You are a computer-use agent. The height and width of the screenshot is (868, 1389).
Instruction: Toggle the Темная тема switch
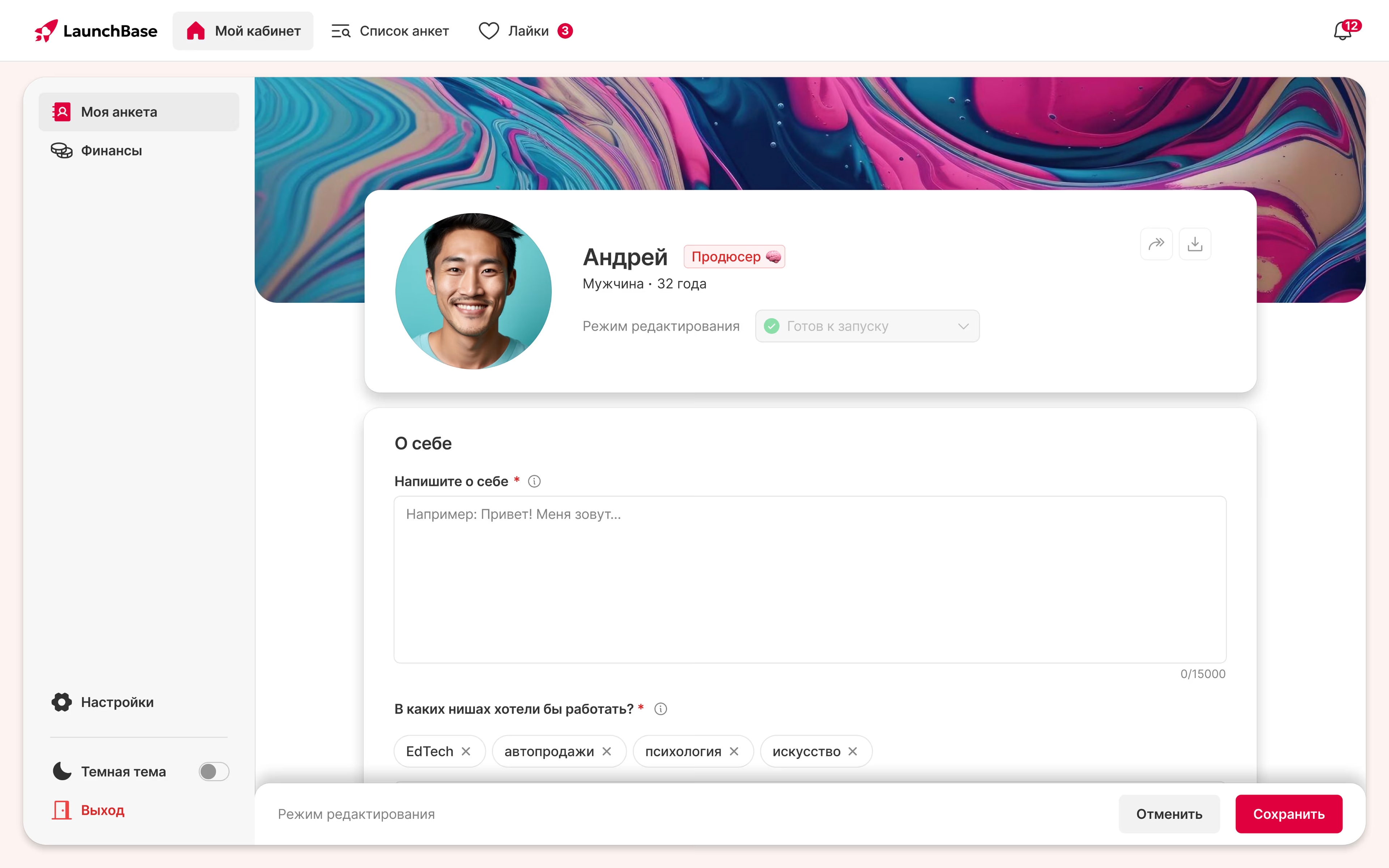[213, 771]
